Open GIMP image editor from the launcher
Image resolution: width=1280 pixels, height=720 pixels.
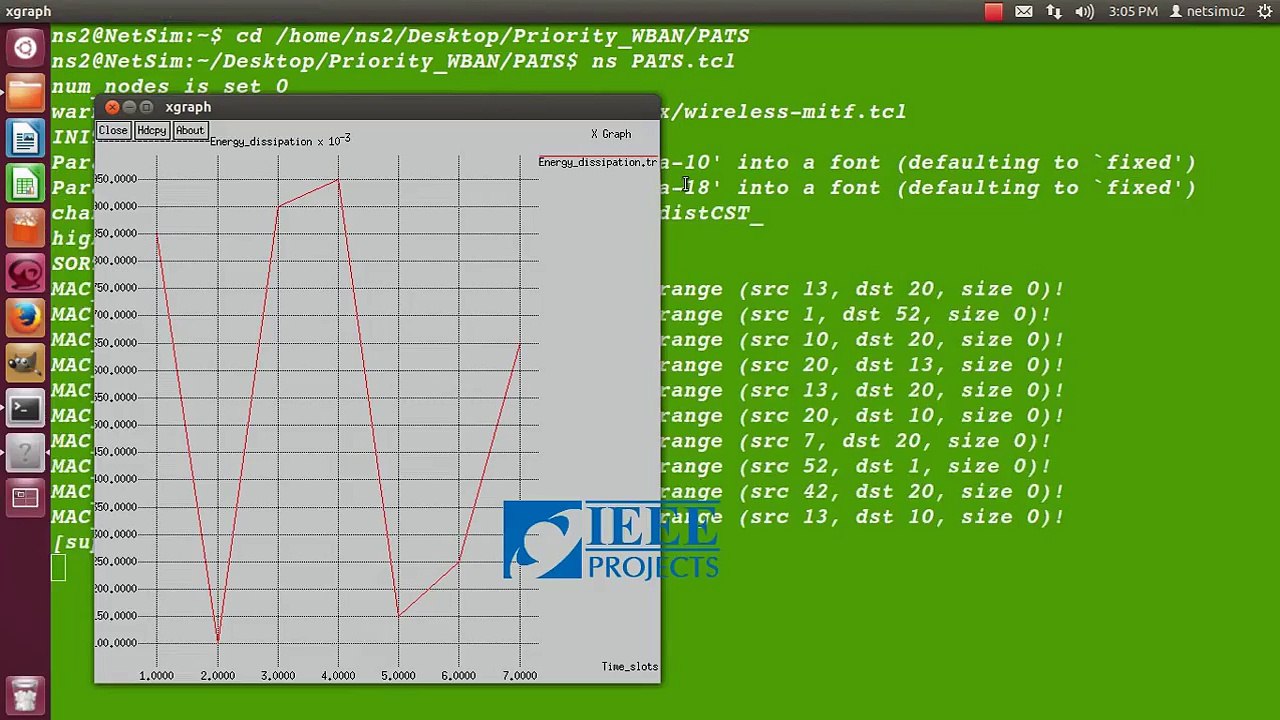pyautogui.click(x=26, y=364)
